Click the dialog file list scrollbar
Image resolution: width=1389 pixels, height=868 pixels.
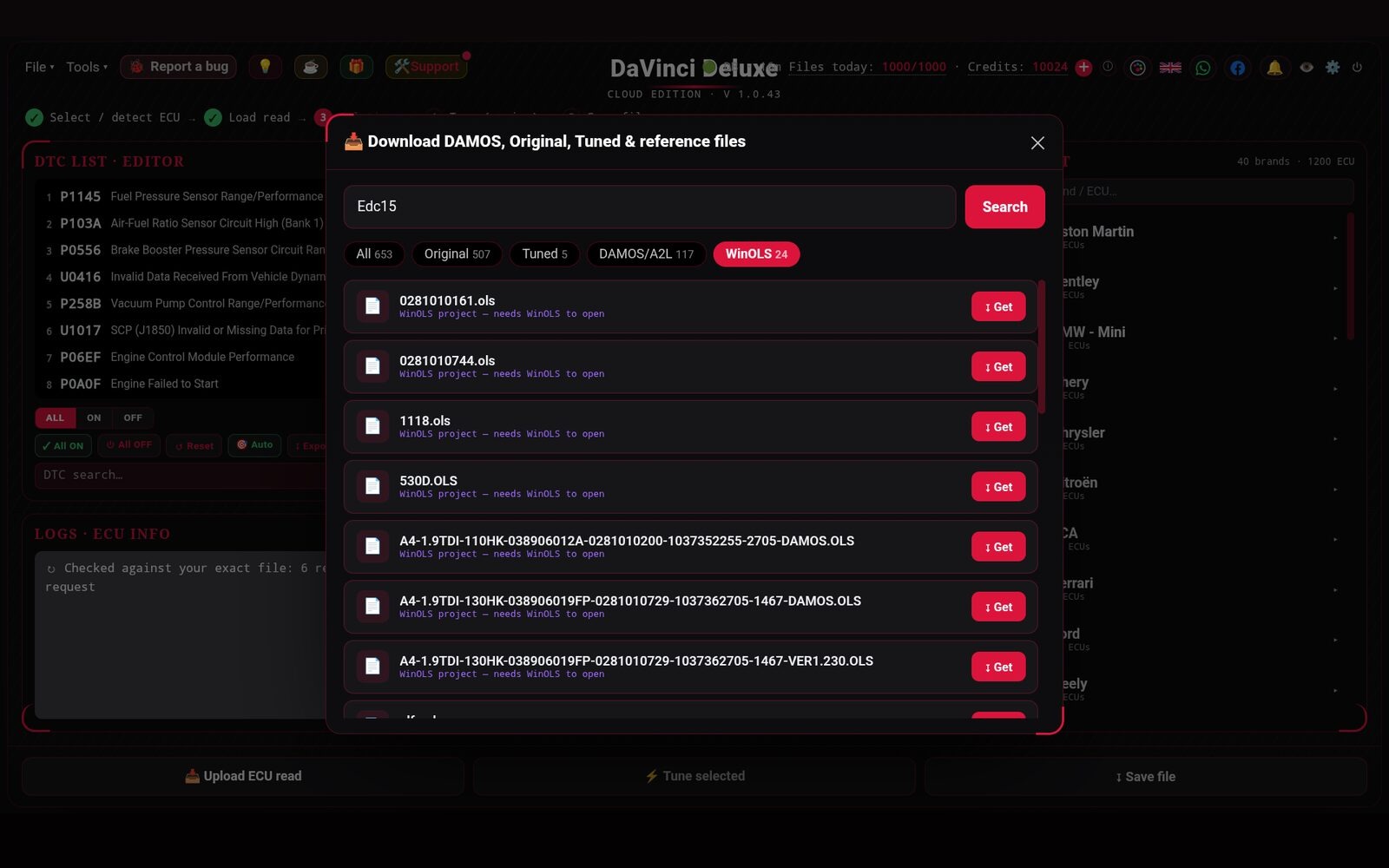pos(1041,347)
